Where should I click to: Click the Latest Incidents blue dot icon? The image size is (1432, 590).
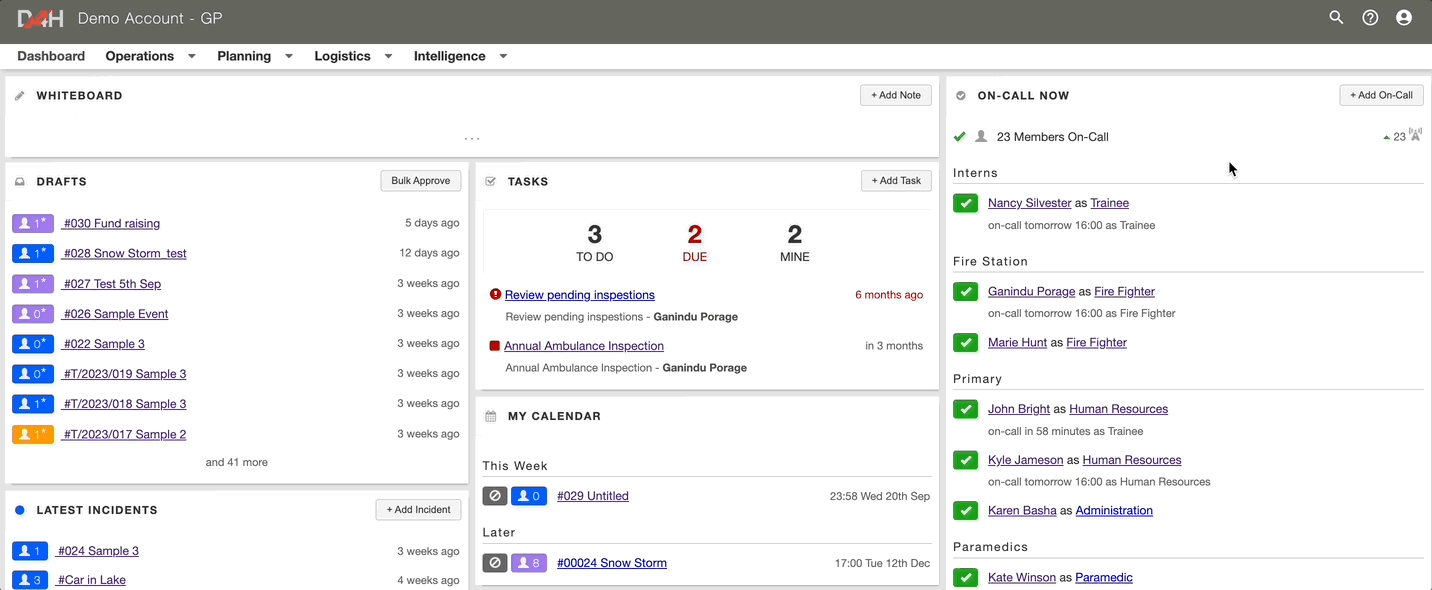point(20,510)
